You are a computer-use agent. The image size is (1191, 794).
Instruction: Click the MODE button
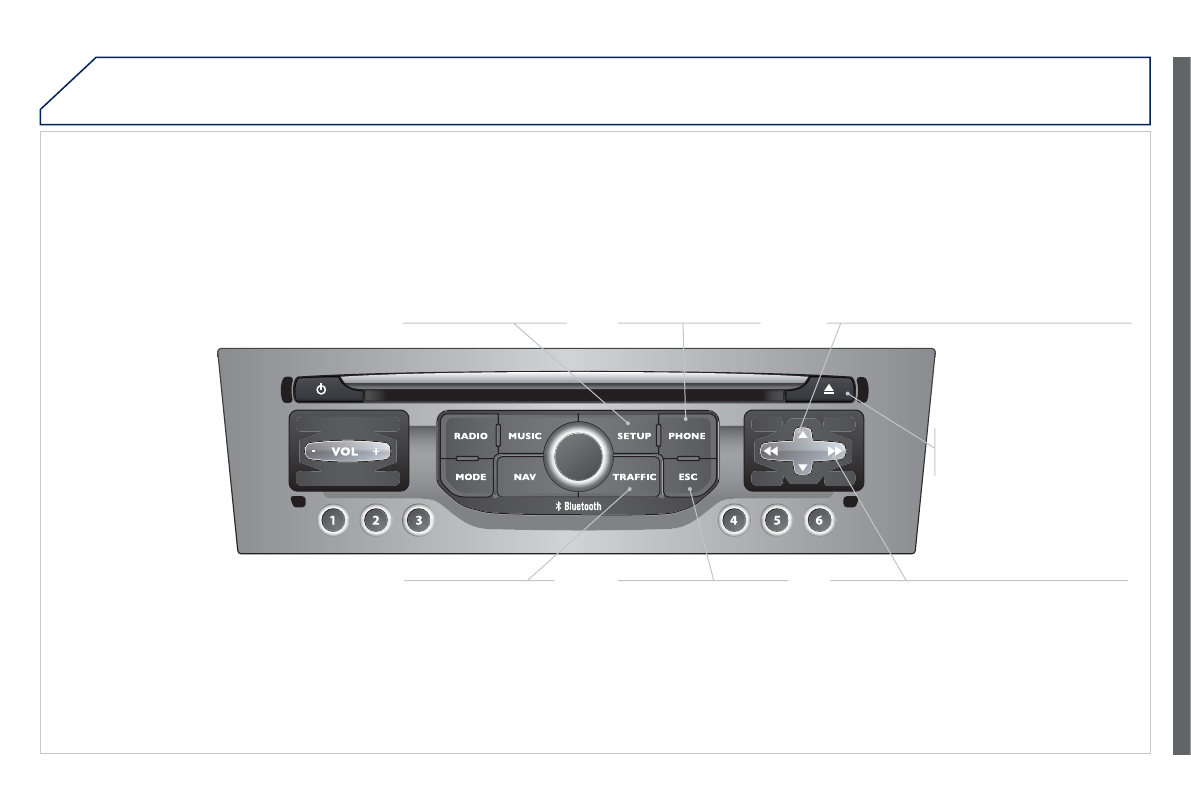click(471, 477)
